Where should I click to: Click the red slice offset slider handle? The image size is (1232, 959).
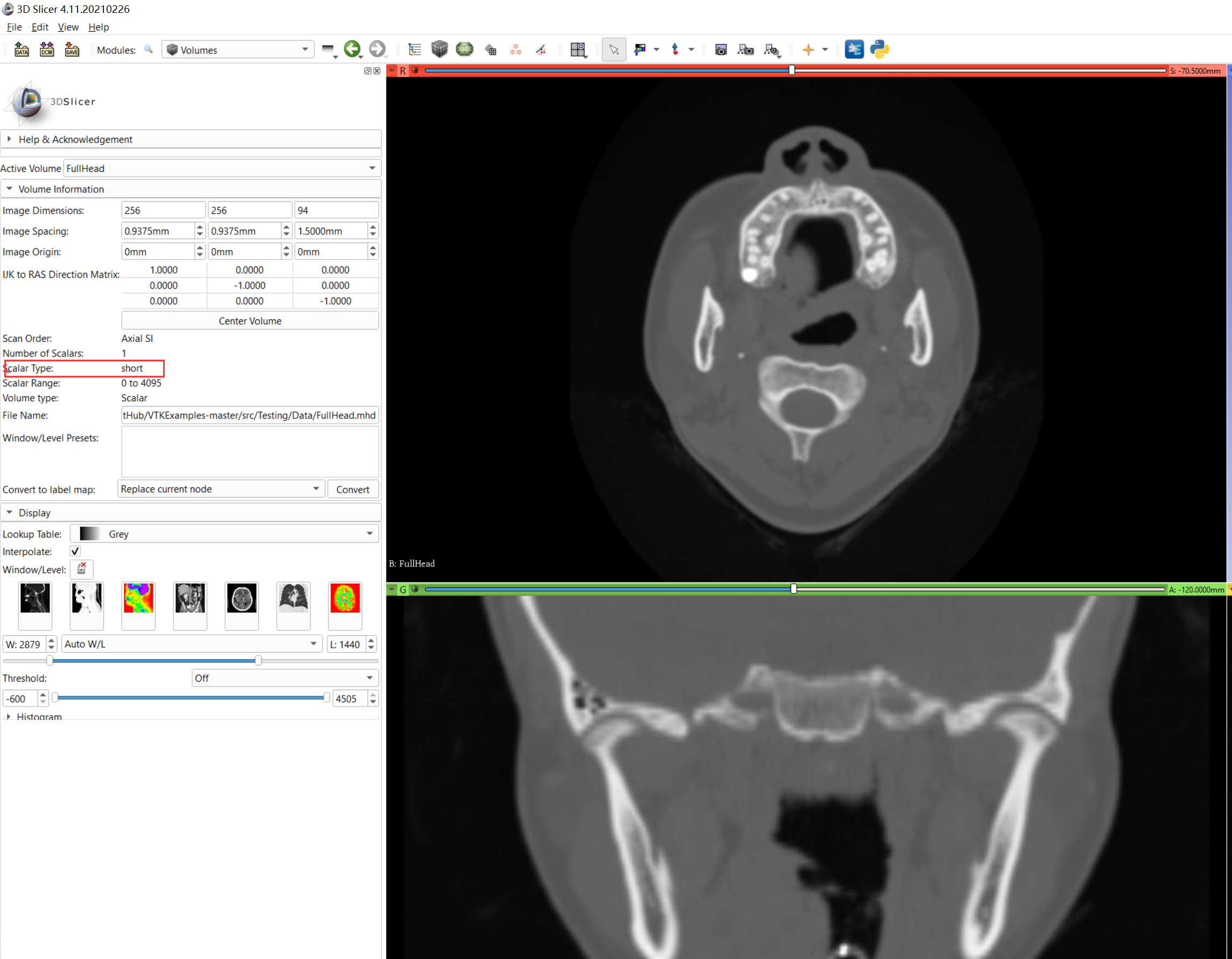click(x=791, y=70)
